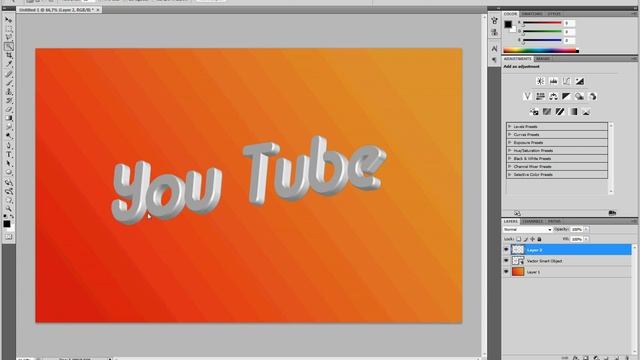
Task: Select the Brush tool
Action: coord(9,83)
